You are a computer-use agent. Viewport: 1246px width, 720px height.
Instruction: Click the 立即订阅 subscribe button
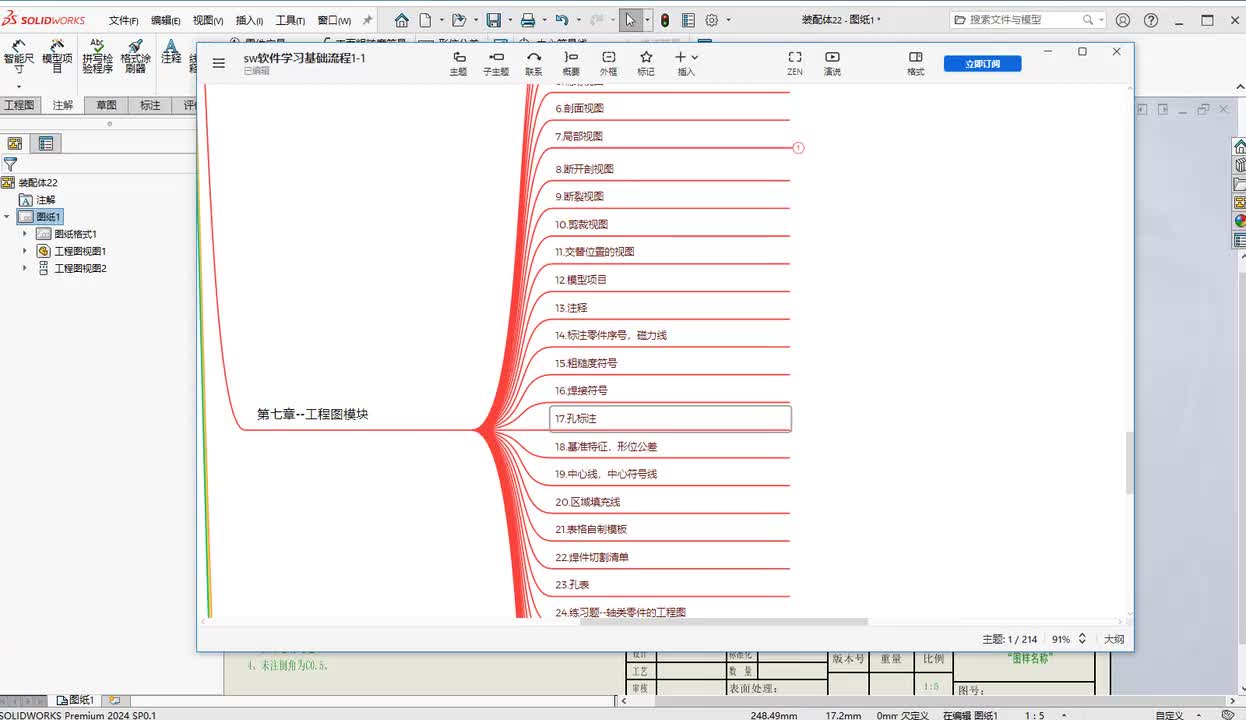(x=982, y=63)
